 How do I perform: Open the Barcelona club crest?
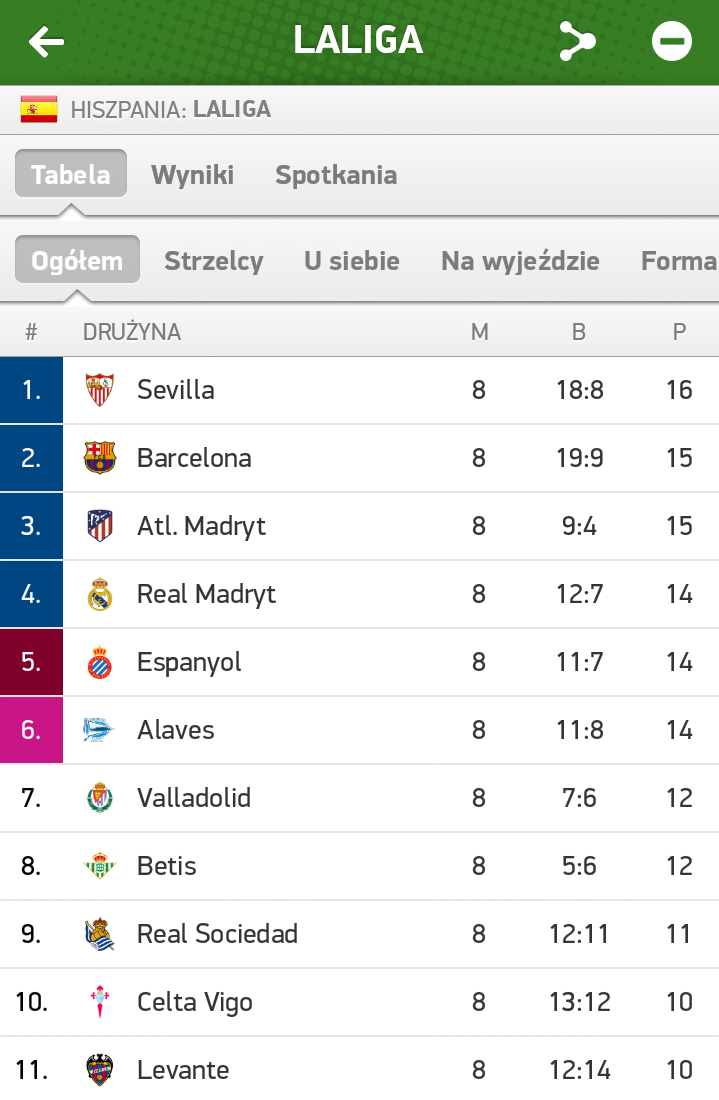[100, 457]
